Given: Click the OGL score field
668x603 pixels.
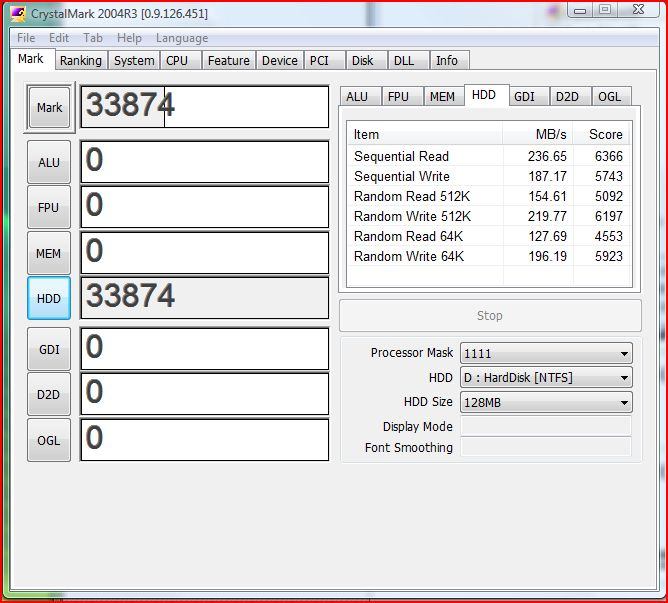Looking at the screenshot, I should click(205, 440).
